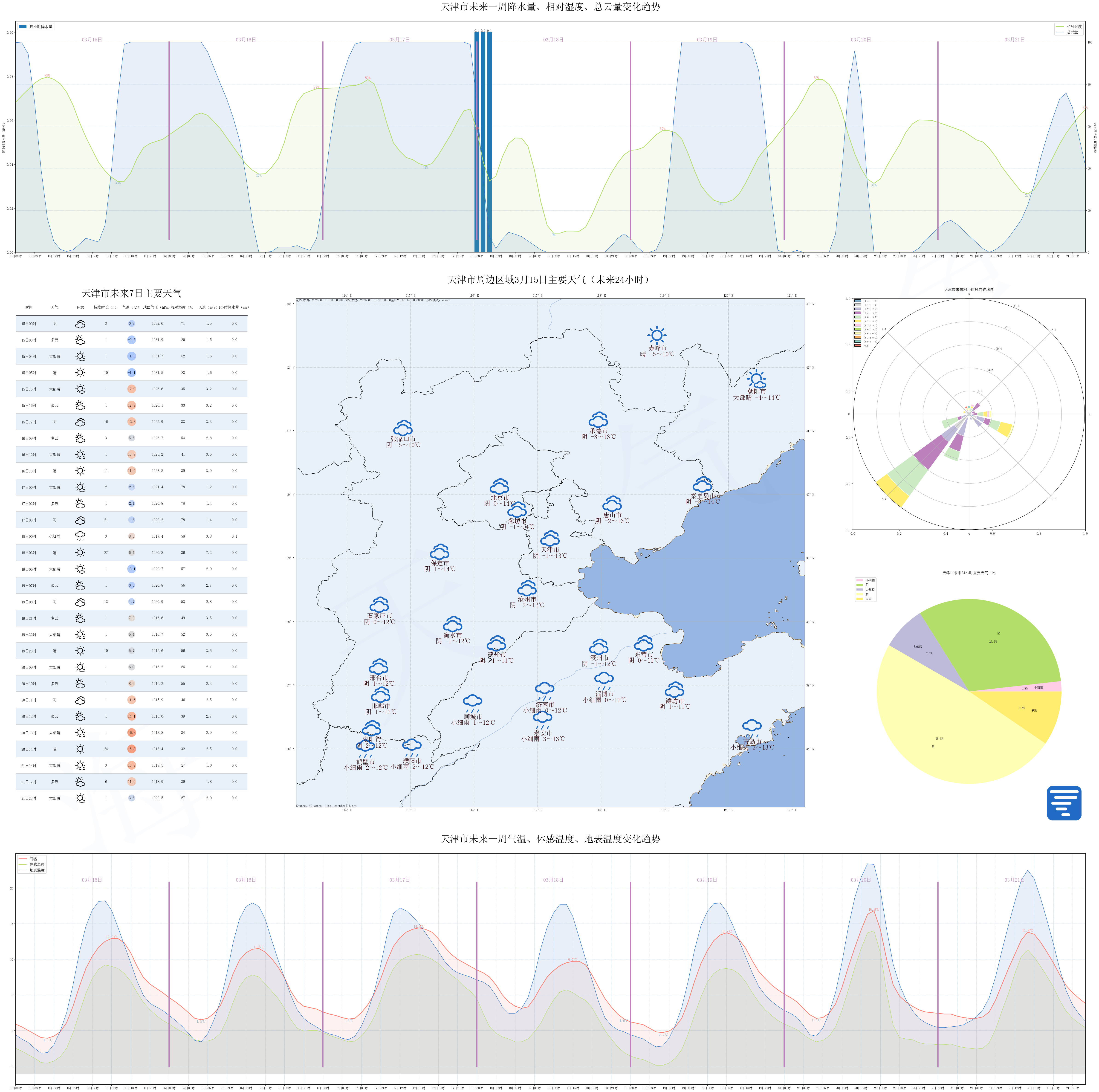Click the 03月20日 date label in temperature chart
This screenshot has width=1099, height=1092.
point(861,880)
